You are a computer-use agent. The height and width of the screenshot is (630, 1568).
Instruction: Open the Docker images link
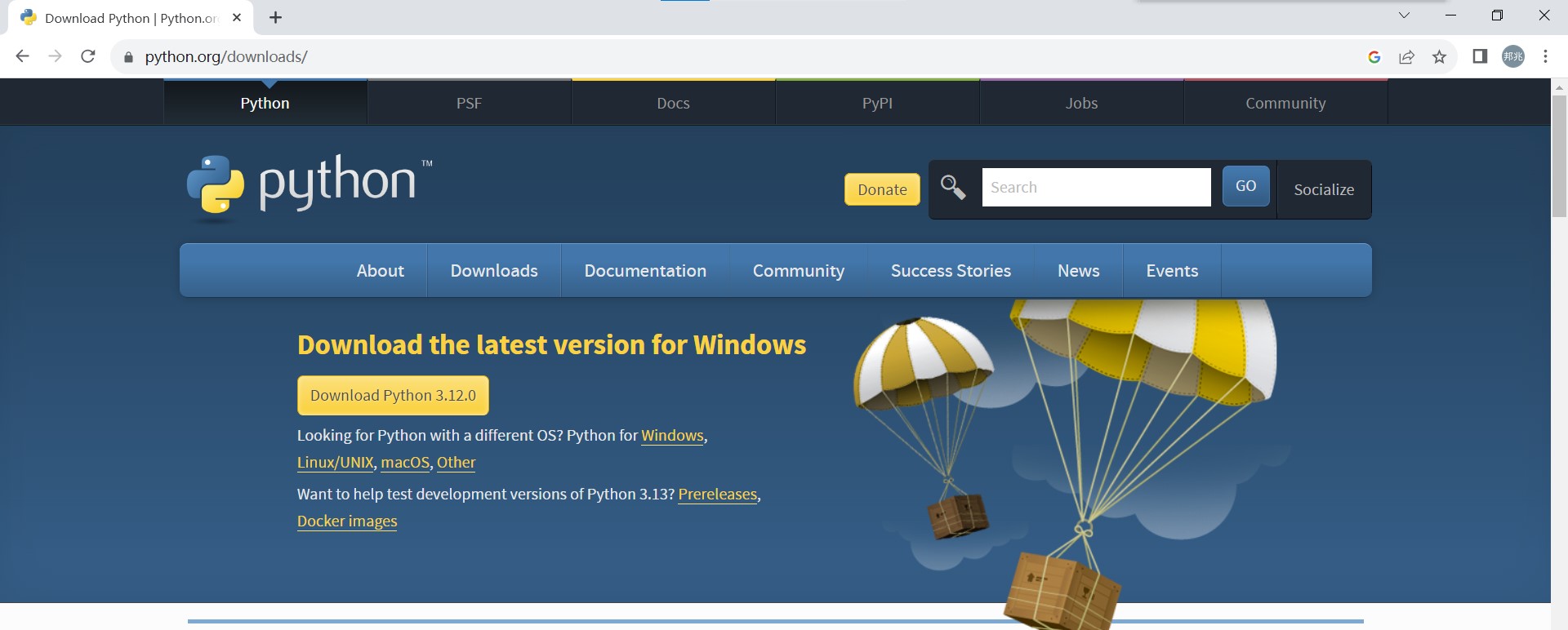[347, 521]
